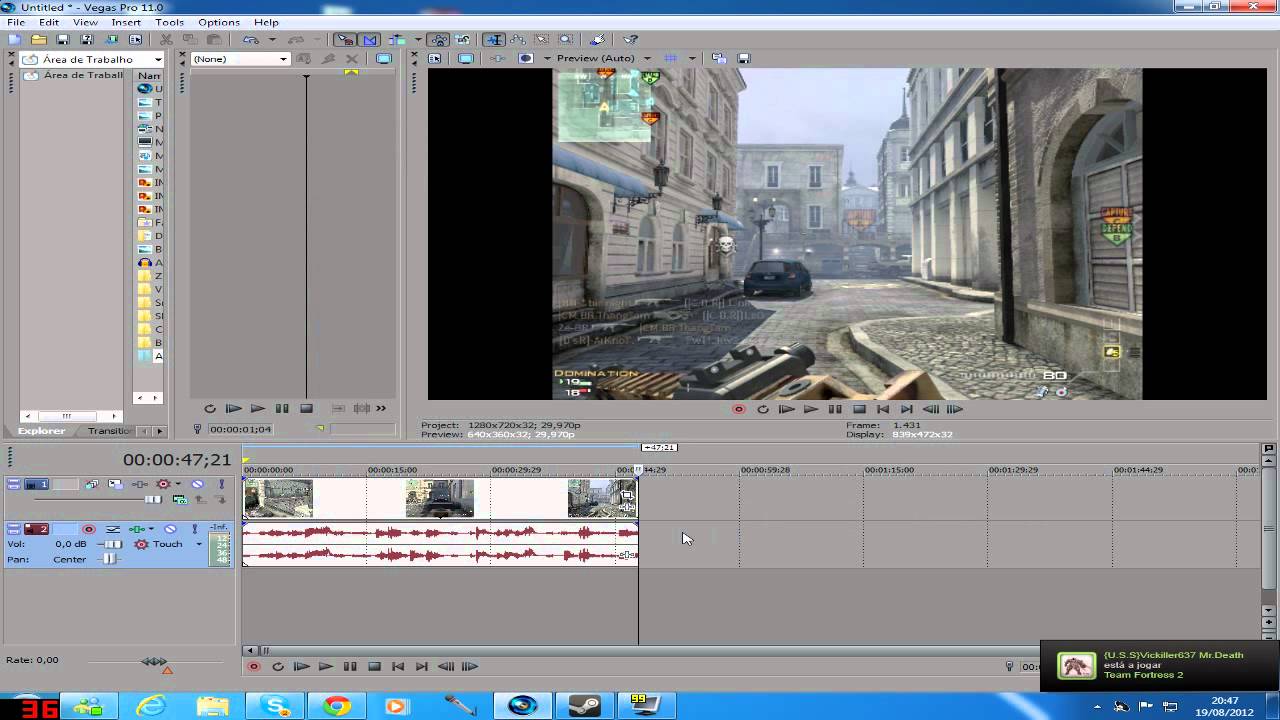Save the preview snapshot to file
This screenshot has width=1280, height=720.
click(743, 58)
